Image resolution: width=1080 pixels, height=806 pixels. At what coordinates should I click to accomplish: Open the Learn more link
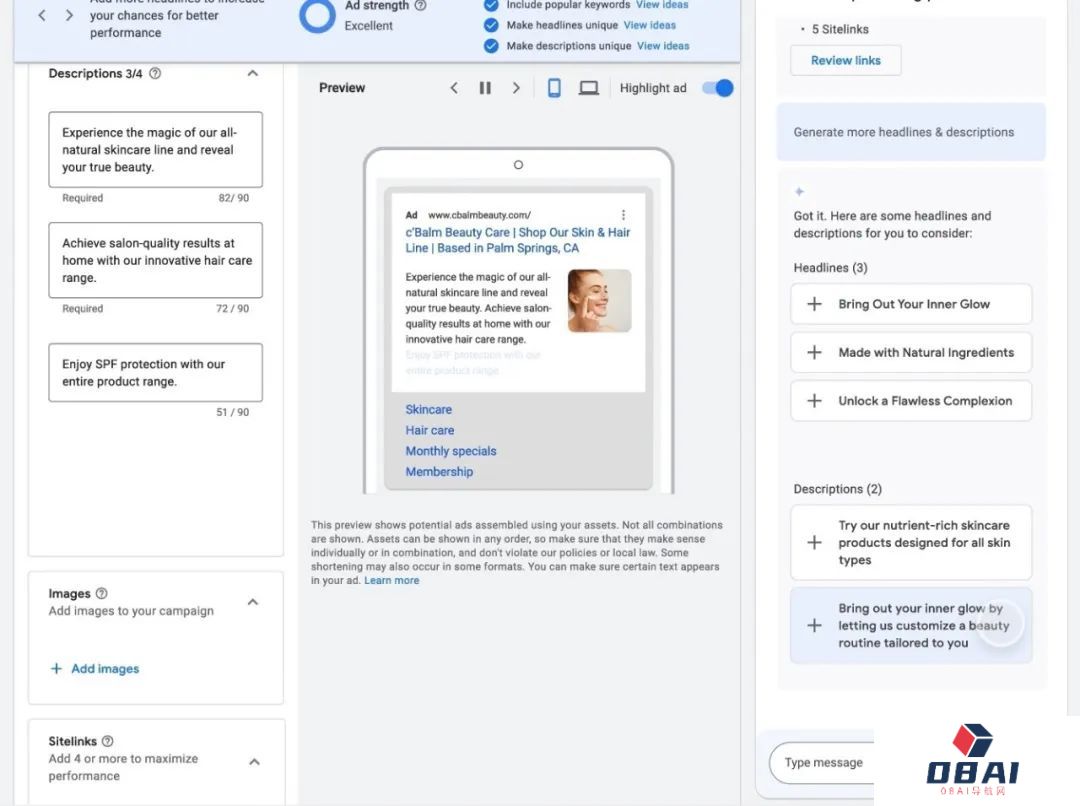[x=392, y=581]
